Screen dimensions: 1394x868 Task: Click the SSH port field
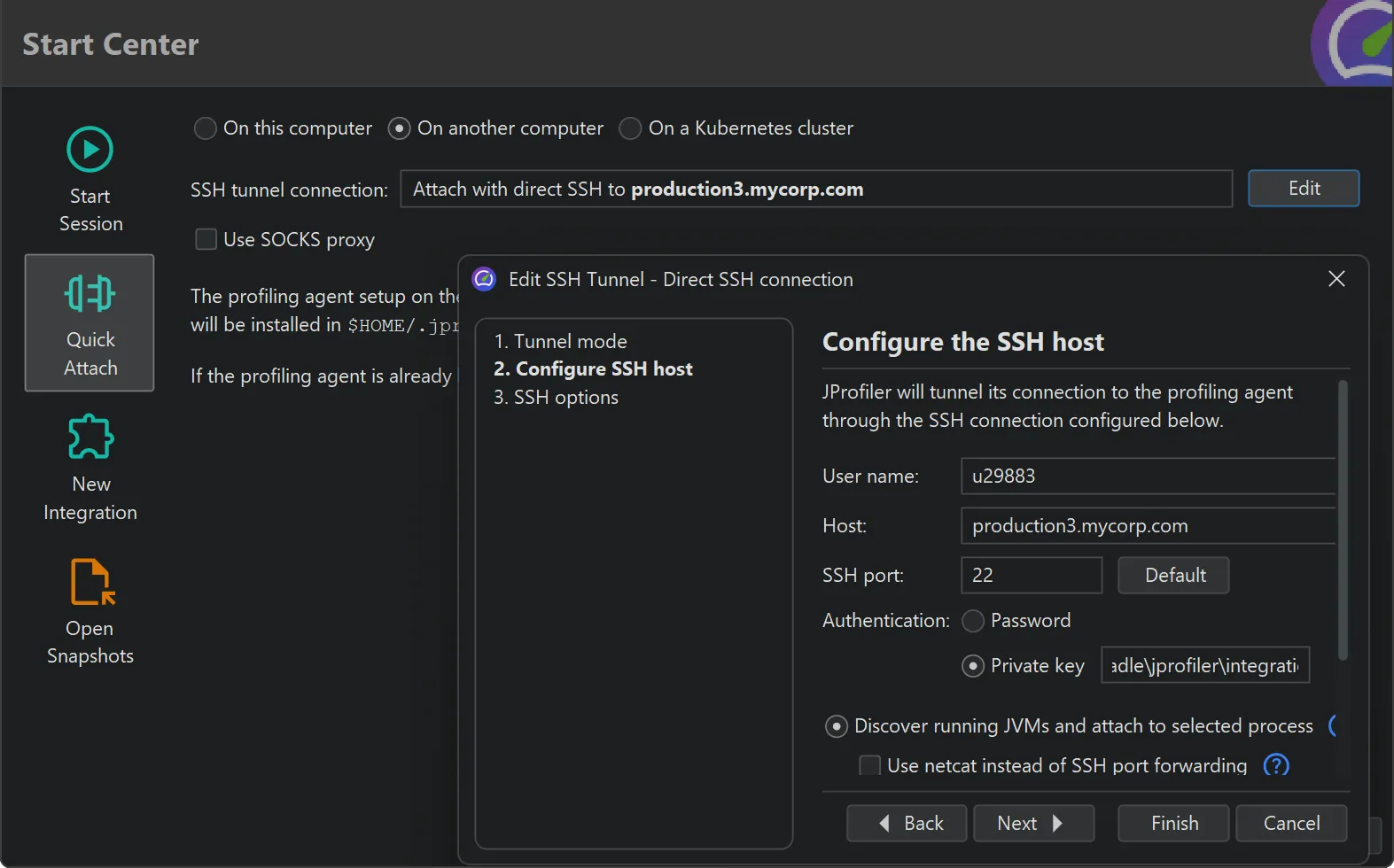pyautogui.click(x=1032, y=576)
